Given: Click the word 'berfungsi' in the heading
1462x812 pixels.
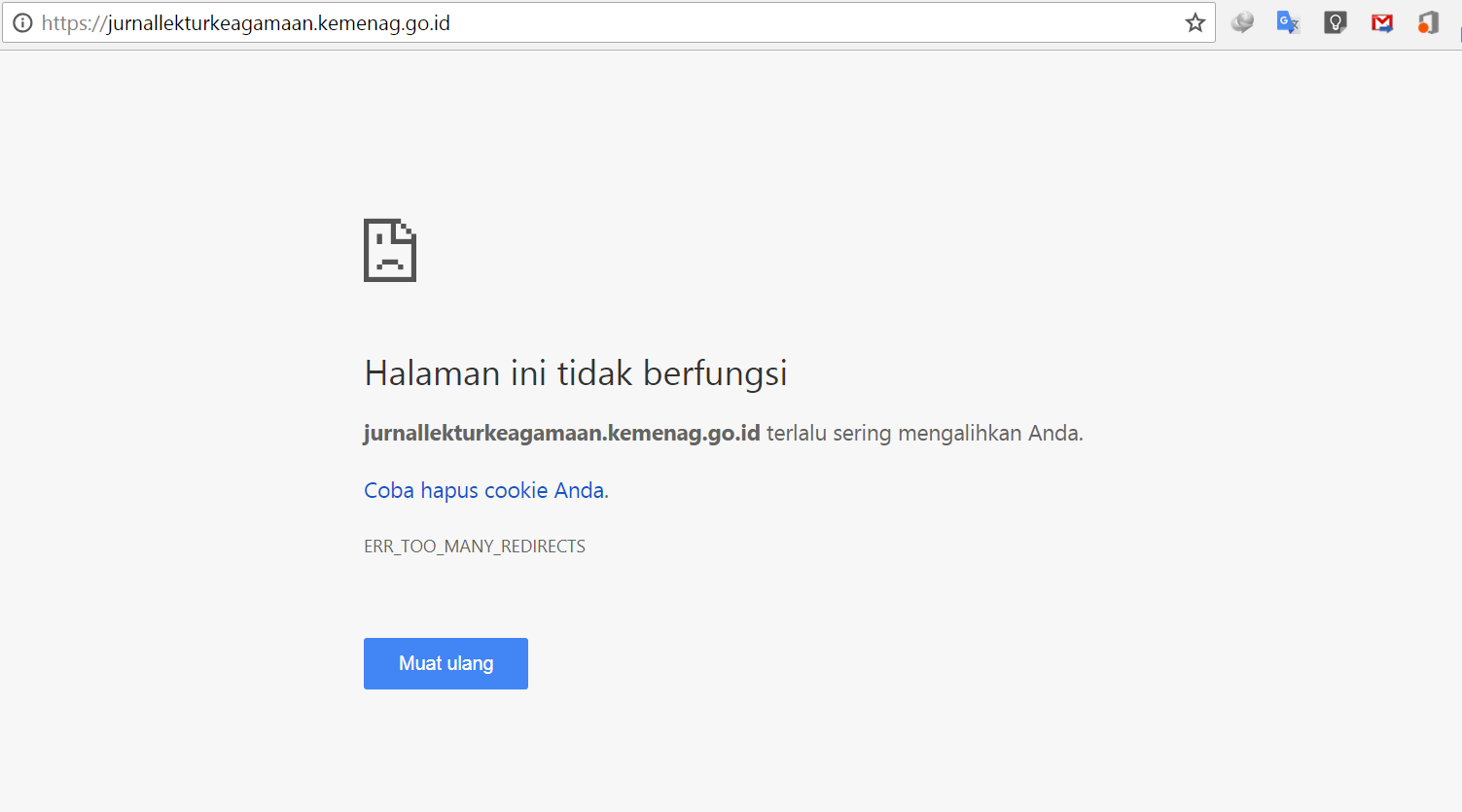Looking at the screenshot, I should [715, 373].
